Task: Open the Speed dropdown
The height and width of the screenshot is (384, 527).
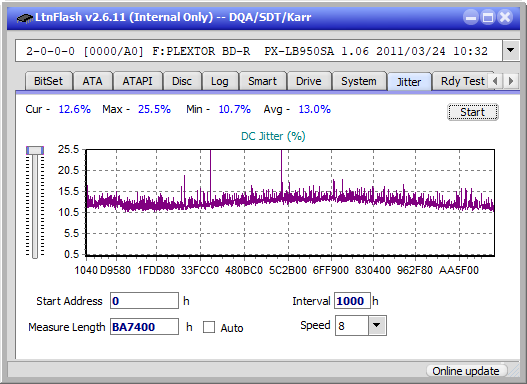Action: coord(377,325)
